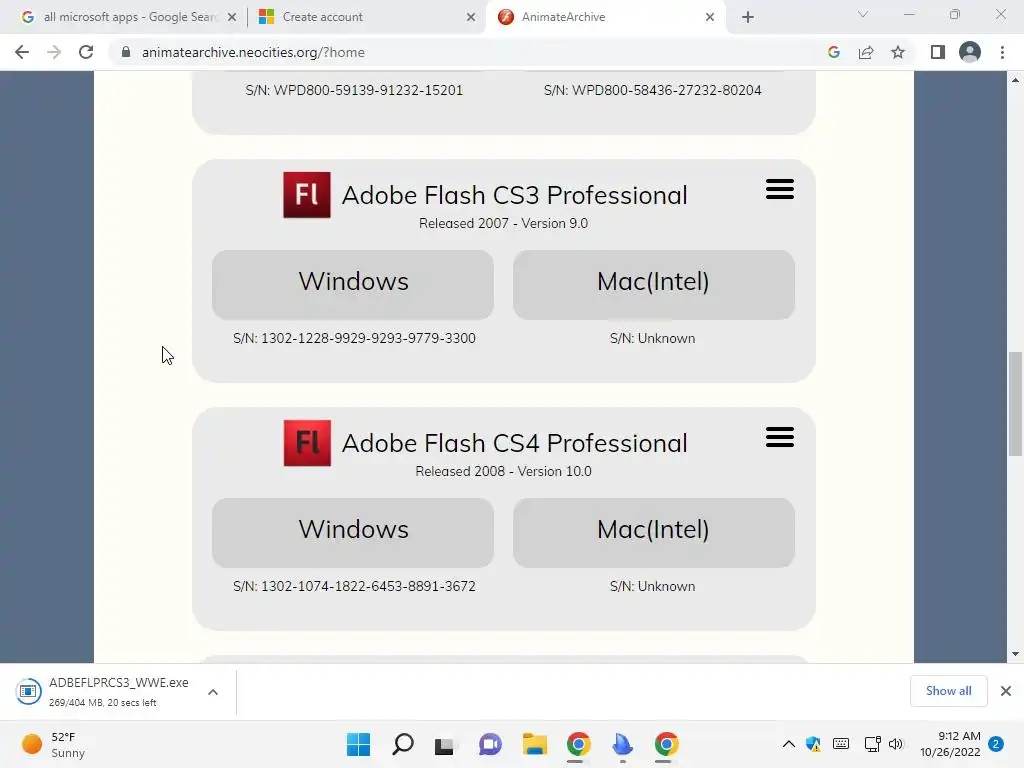This screenshot has height=768, width=1024.
Task: Click the S/N WPD800-58436-27232-80204 text
Action: tap(652, 90)
